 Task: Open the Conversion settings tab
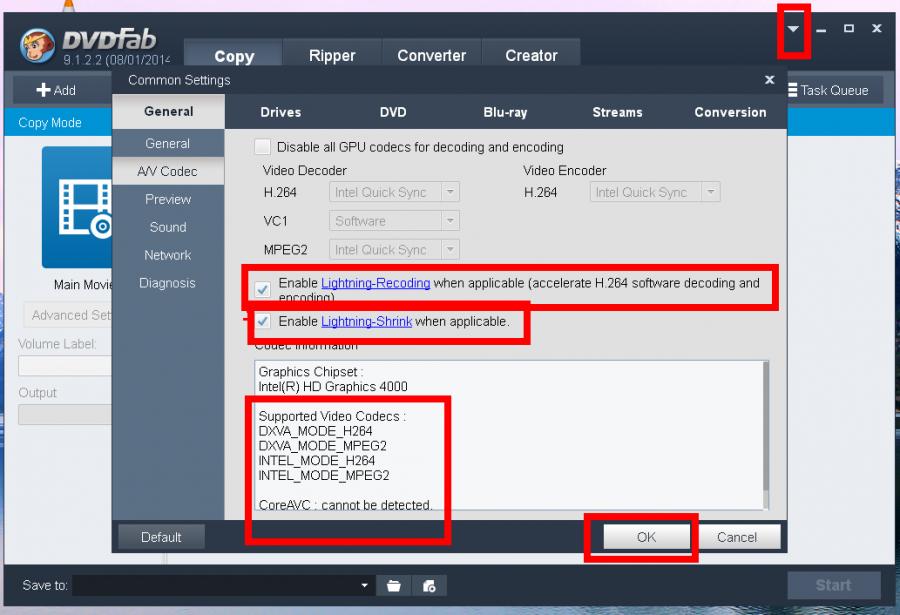730,112
